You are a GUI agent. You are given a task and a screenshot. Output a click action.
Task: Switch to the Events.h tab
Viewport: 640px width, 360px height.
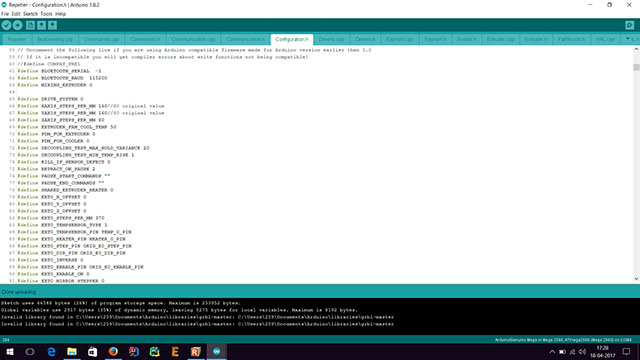click(x=467, y=40)
